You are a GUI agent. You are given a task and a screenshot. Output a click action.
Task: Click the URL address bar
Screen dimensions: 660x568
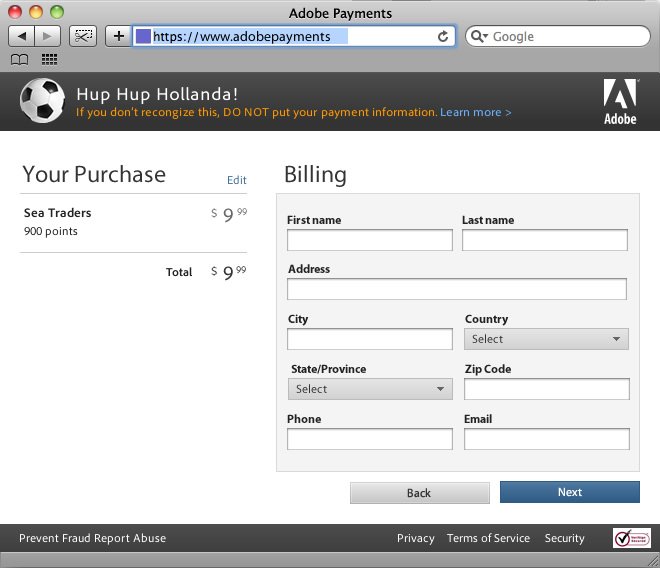(294, 36)
